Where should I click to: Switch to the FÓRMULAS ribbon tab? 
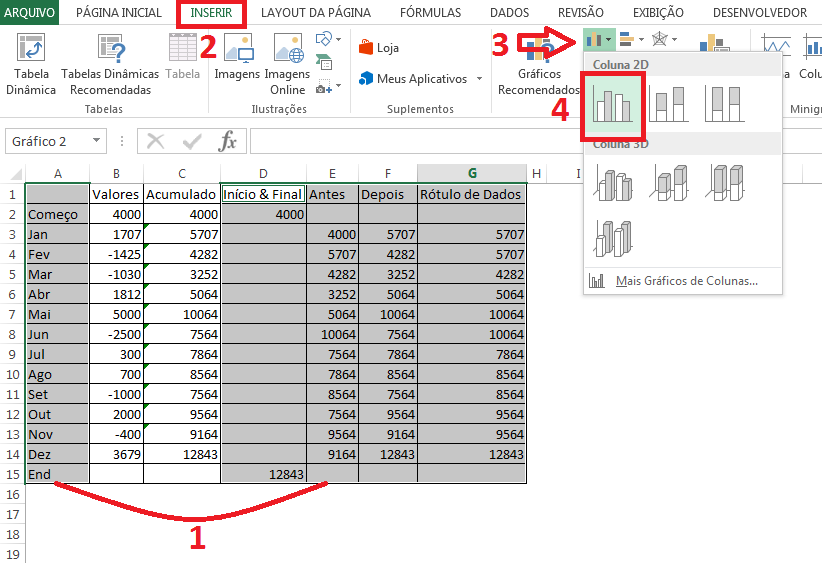[430, 13]
